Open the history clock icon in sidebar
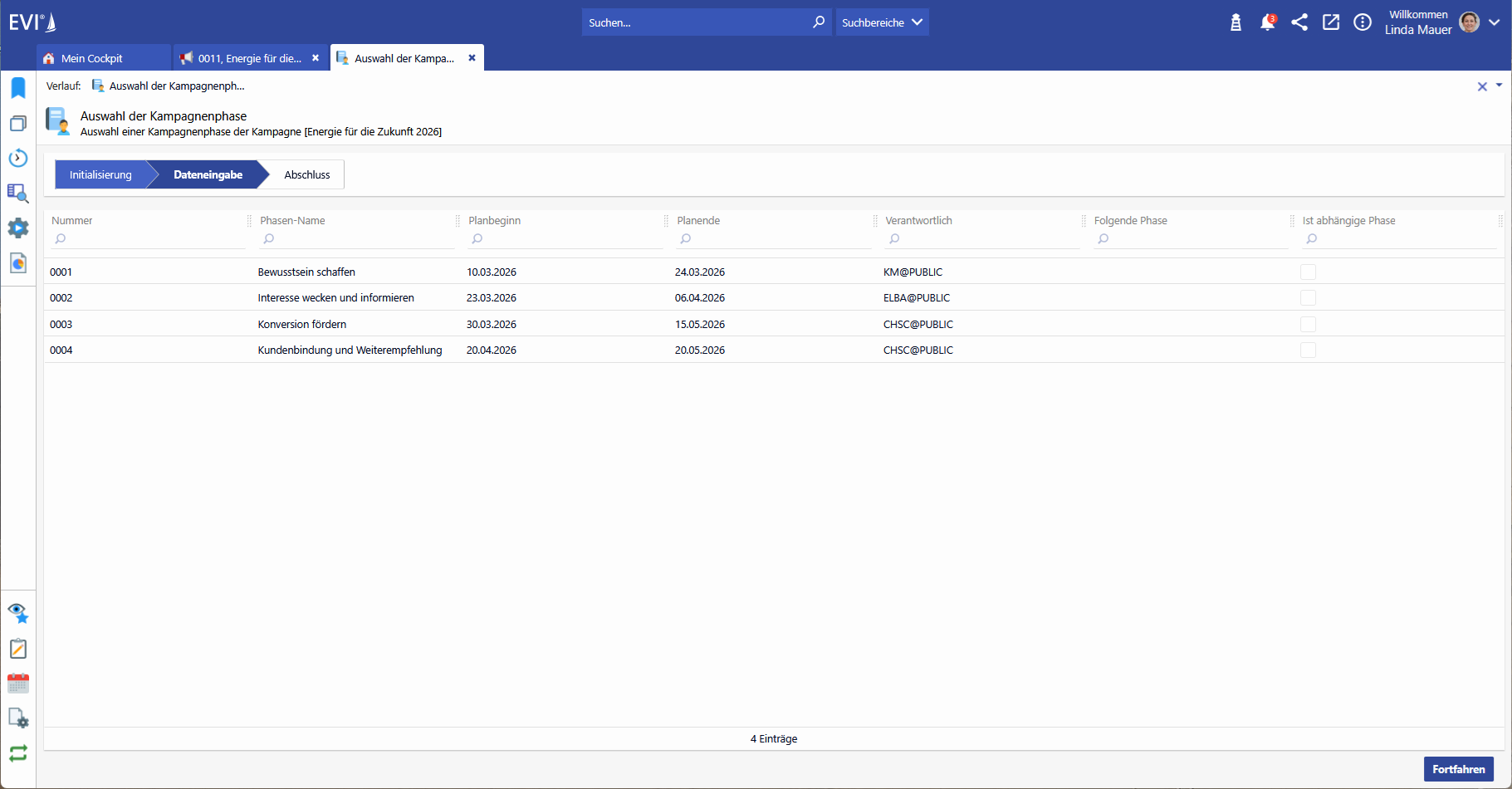Screen dimensions: 1512x789 pos(18,158)
